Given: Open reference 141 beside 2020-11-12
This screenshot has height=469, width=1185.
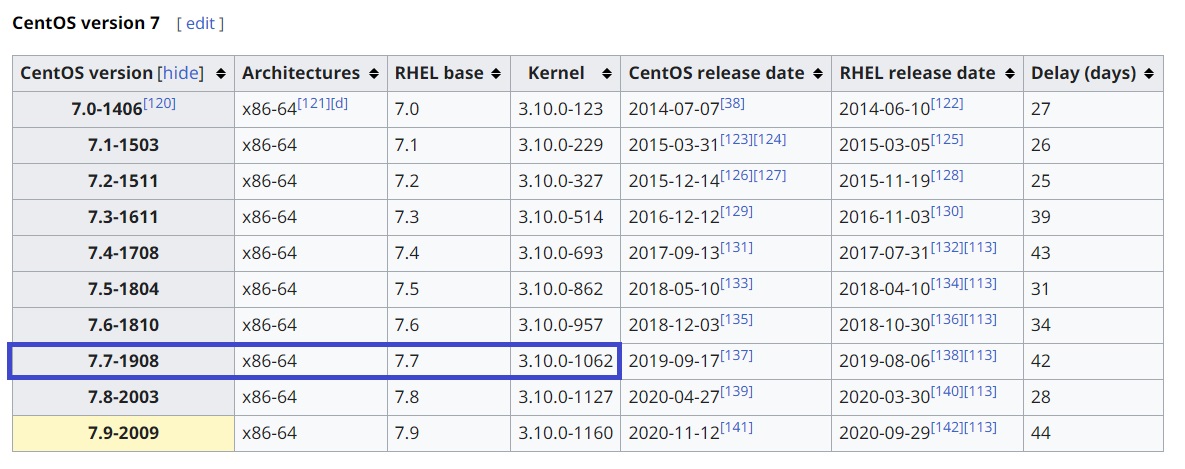Looking at the screenshot, I should coord(736,427).
